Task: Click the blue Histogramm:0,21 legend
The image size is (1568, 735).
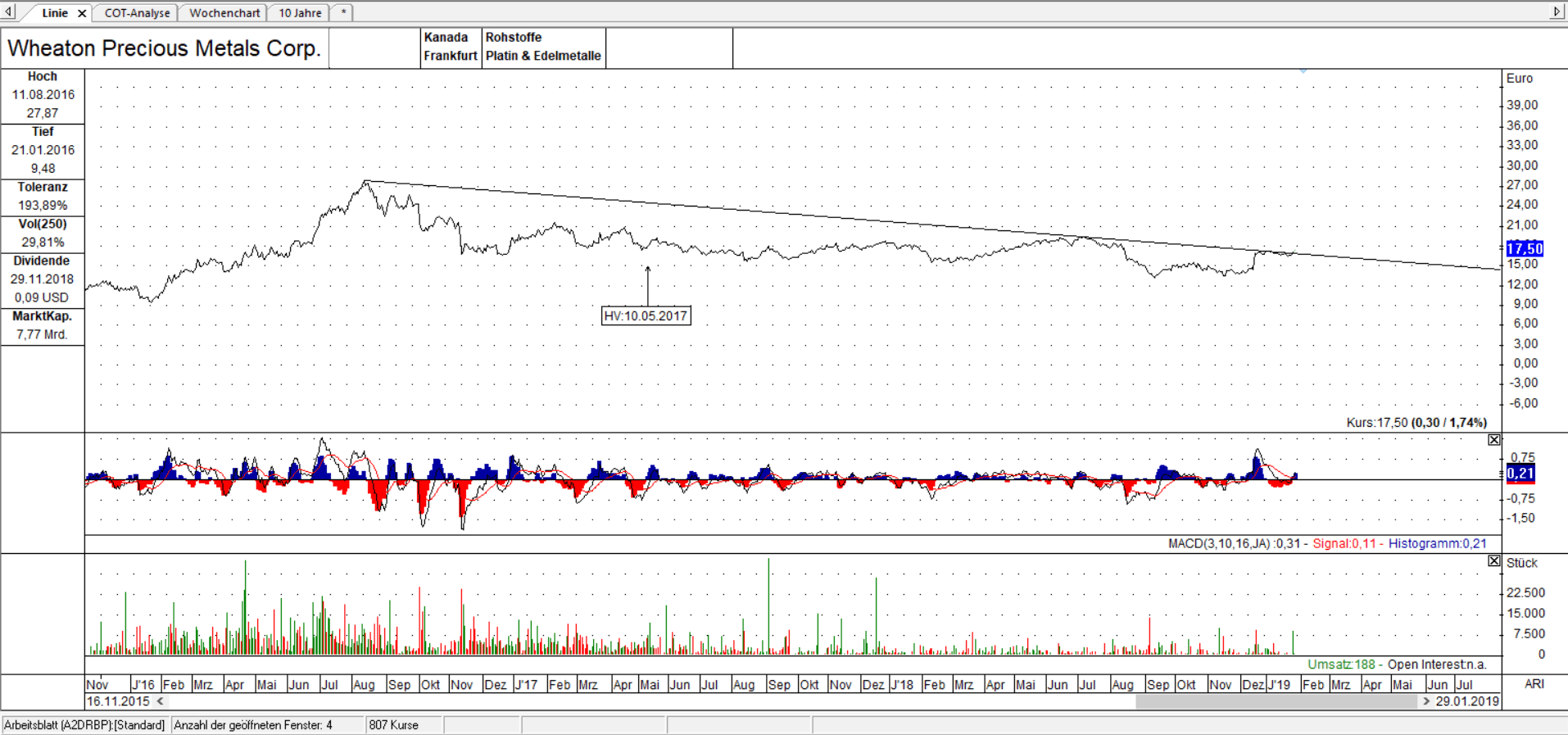Action: (x=1437, y=543)
